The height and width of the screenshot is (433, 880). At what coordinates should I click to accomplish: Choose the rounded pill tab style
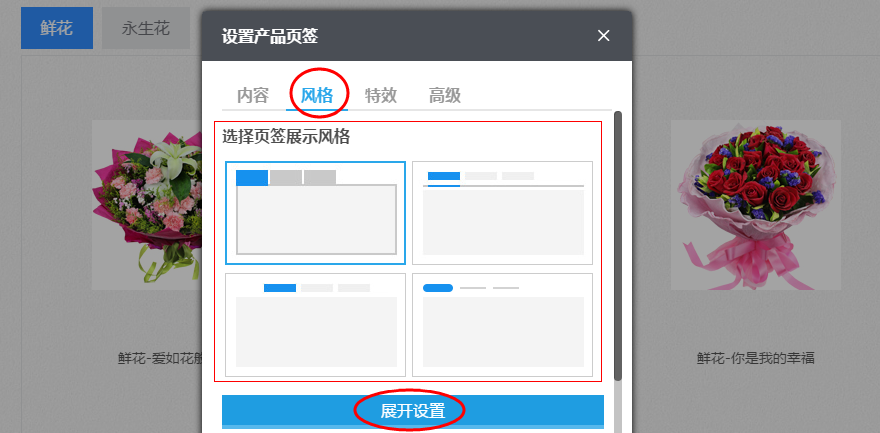click(502, 324)
